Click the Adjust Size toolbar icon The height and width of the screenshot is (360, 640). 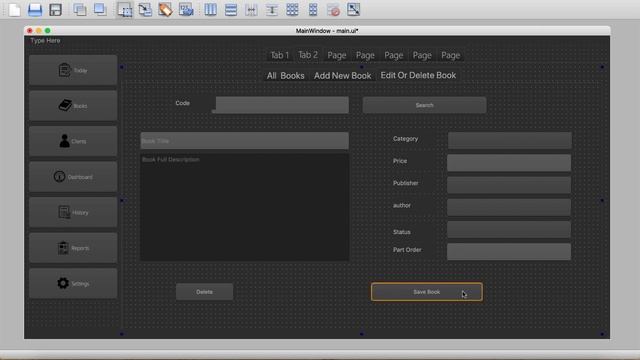[x=353, y=9]
